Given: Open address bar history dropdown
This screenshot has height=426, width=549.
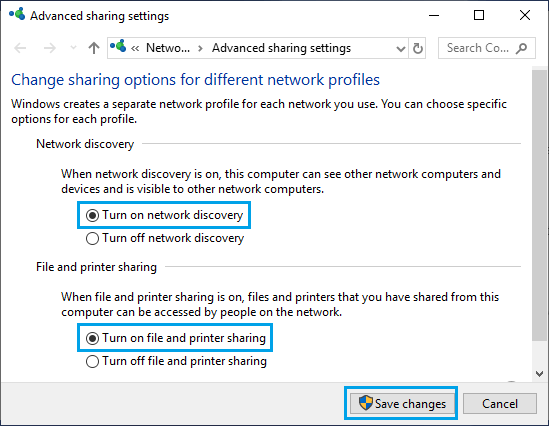Looking at the screenshot, I should pyautogui.click(x=401, y=48).
